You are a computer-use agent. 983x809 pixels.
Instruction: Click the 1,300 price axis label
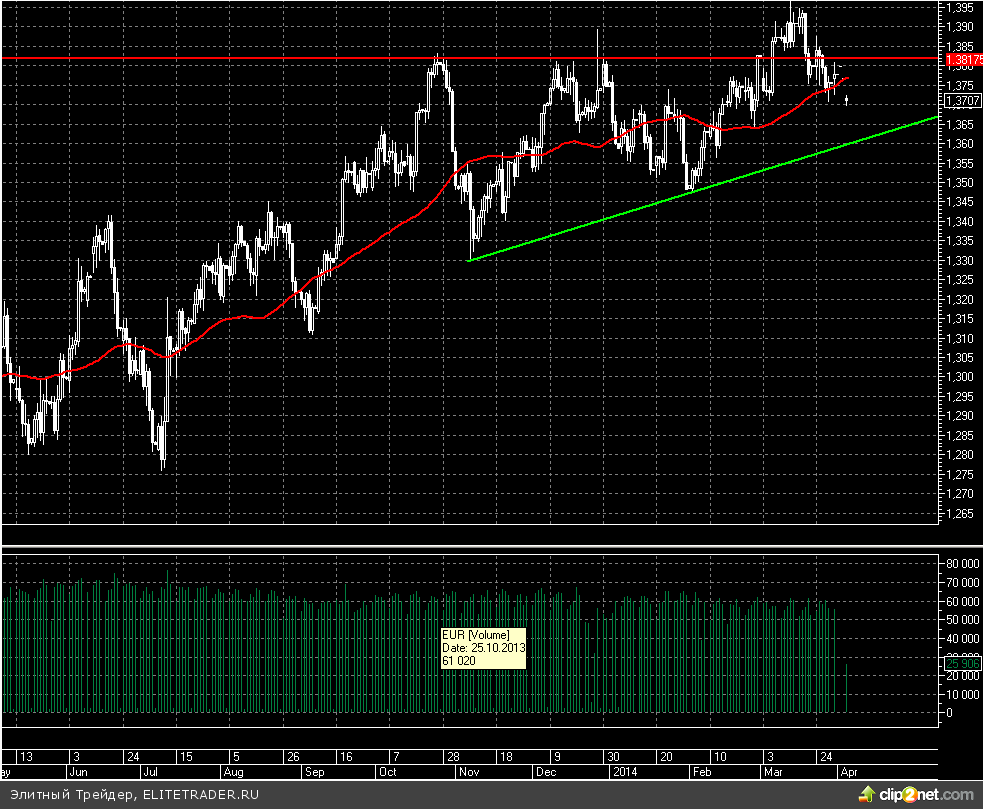point(960,377)
